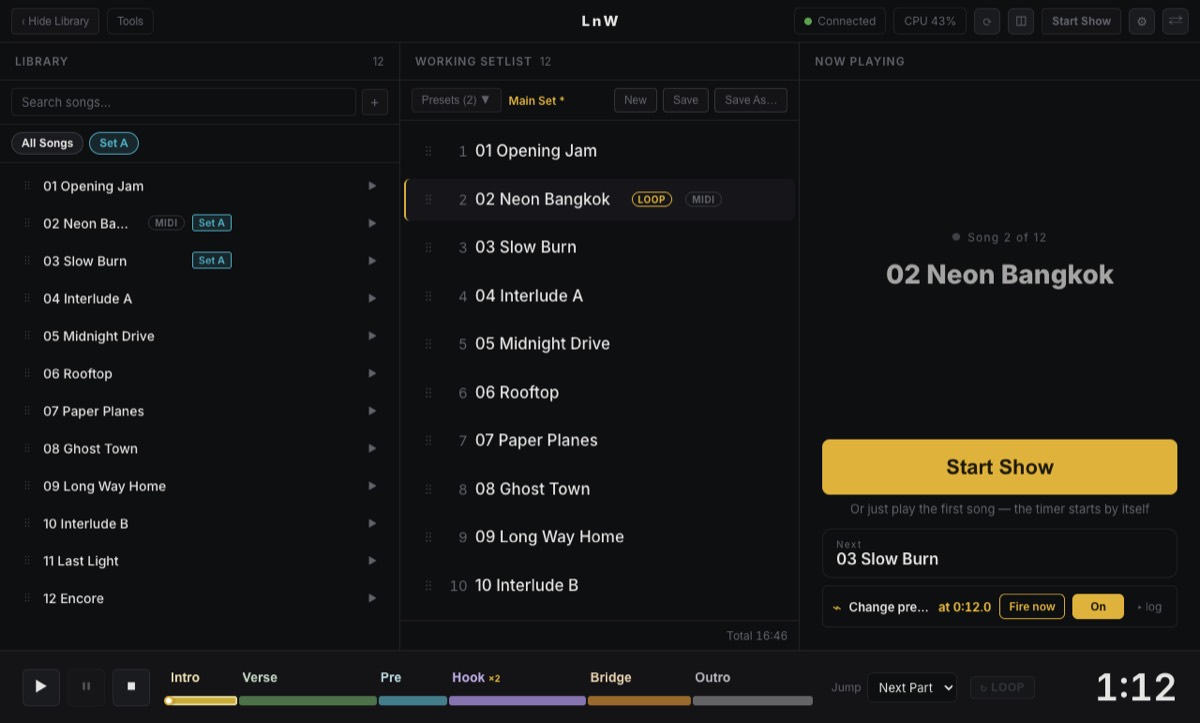
Task: Click the Search songs field
Action: pyautogui.click(x=183, y=102)
